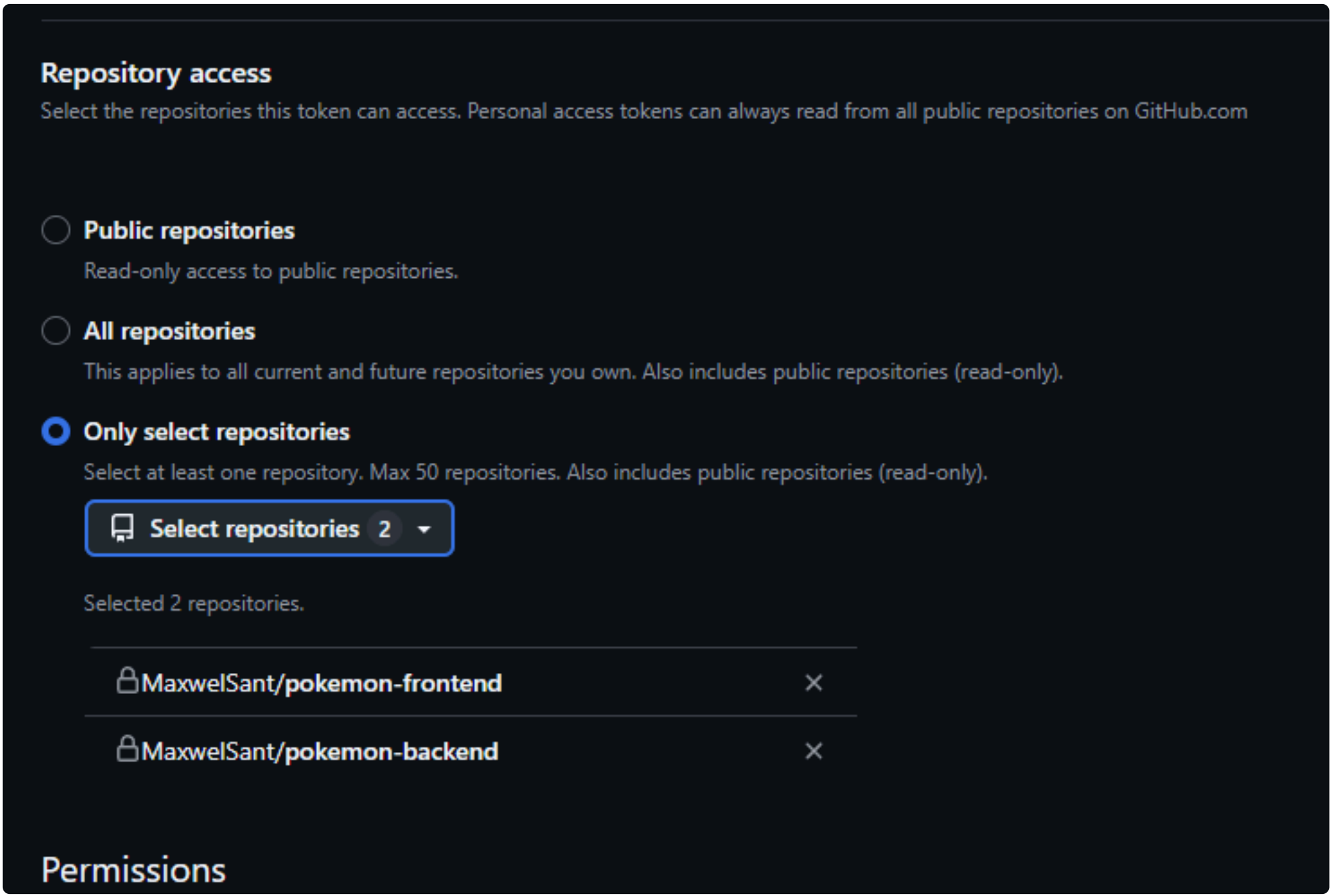Remove pokemon-frontend with its X icon
Screen dimensions: 1333x896
pos(814,683)
